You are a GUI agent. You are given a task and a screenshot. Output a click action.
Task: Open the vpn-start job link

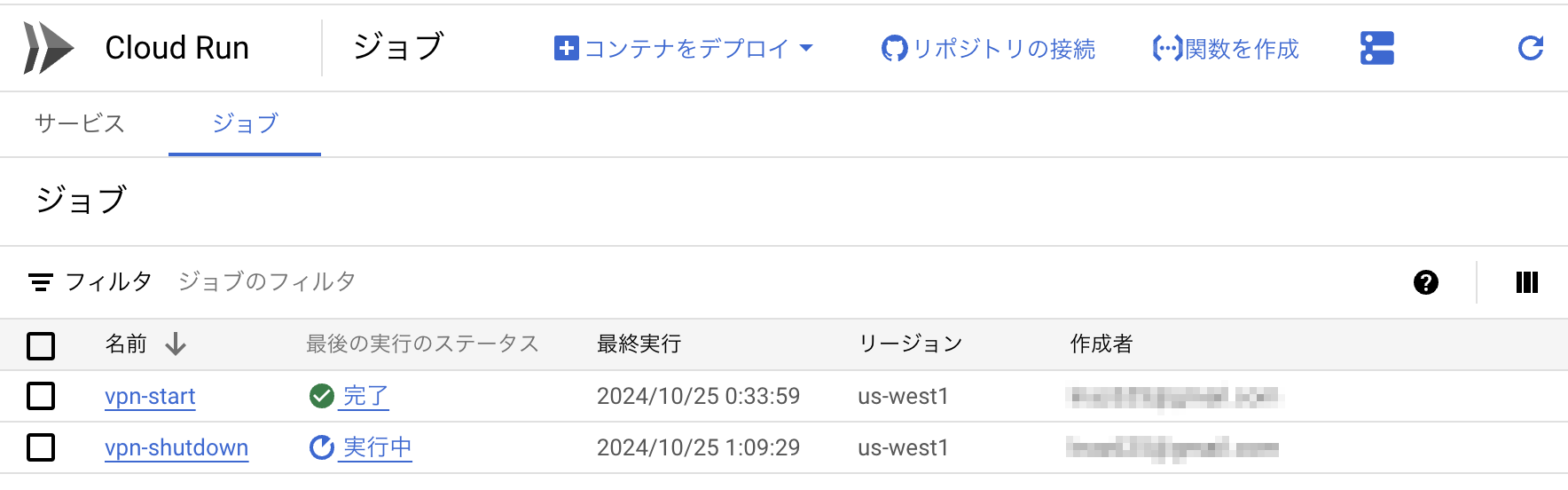pyautogui.click(x=150, y=396)
